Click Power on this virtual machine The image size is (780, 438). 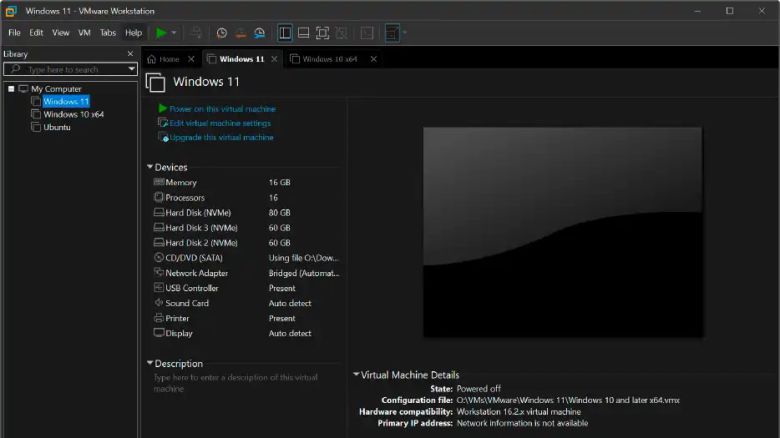pos(222,109)
